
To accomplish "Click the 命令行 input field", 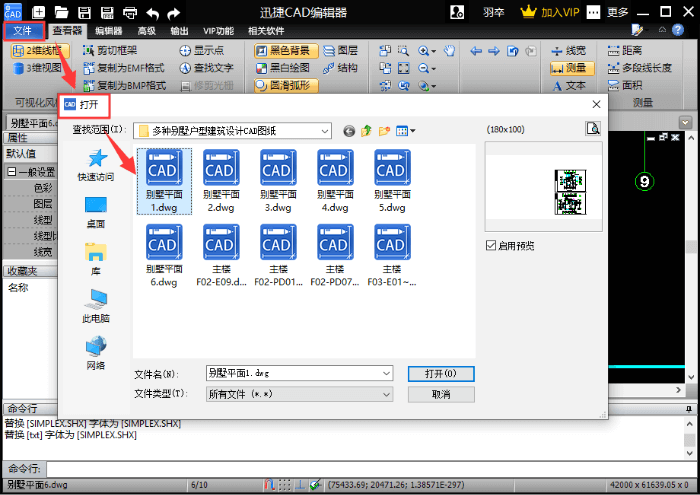I will click(x=371, y=469).
